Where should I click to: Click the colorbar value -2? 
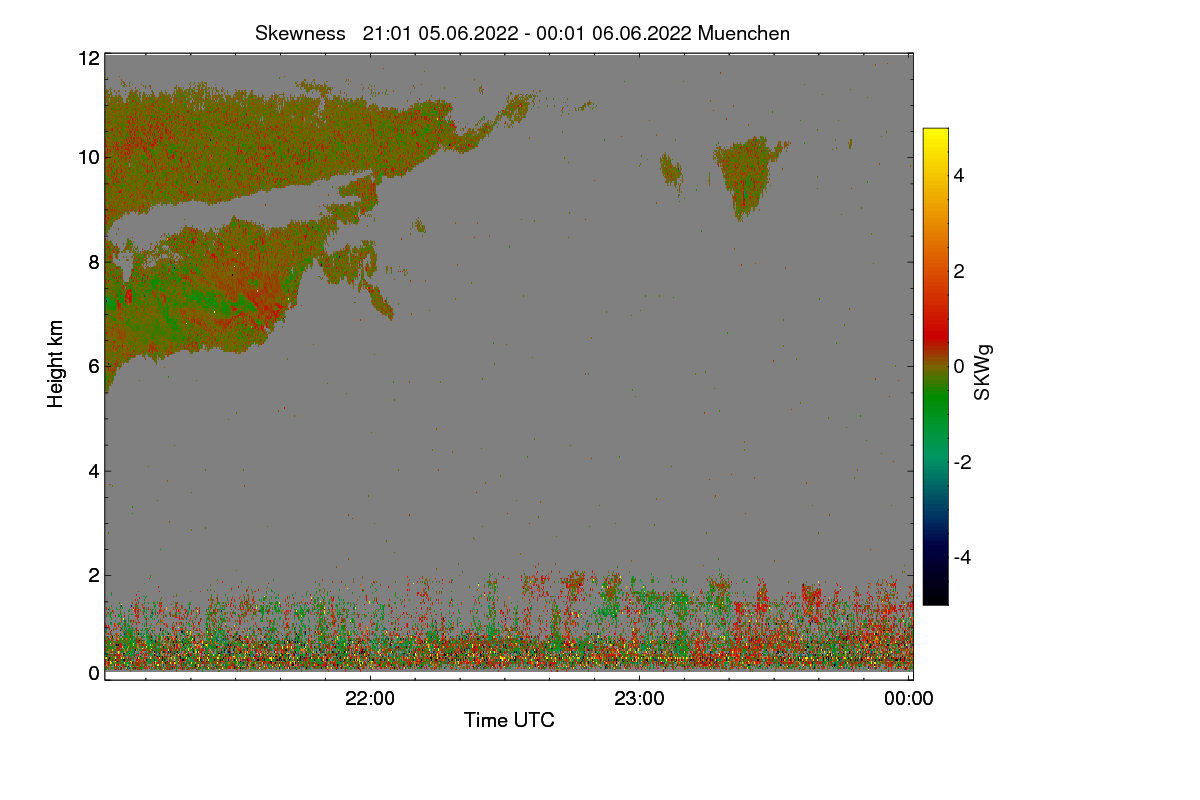click(965, 462)
